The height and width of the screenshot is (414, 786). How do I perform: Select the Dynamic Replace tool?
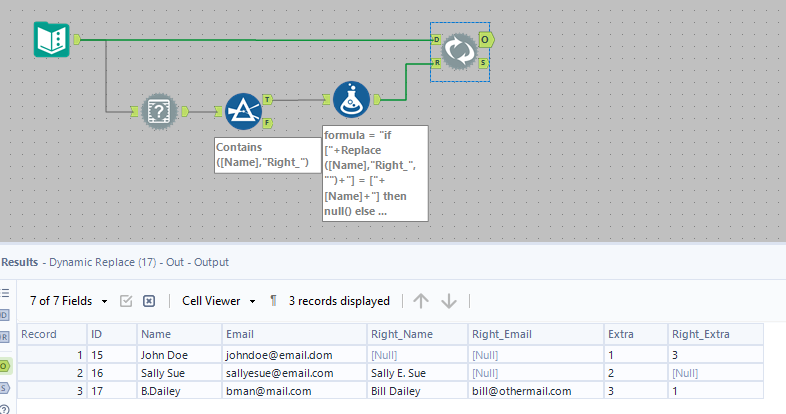459,51
